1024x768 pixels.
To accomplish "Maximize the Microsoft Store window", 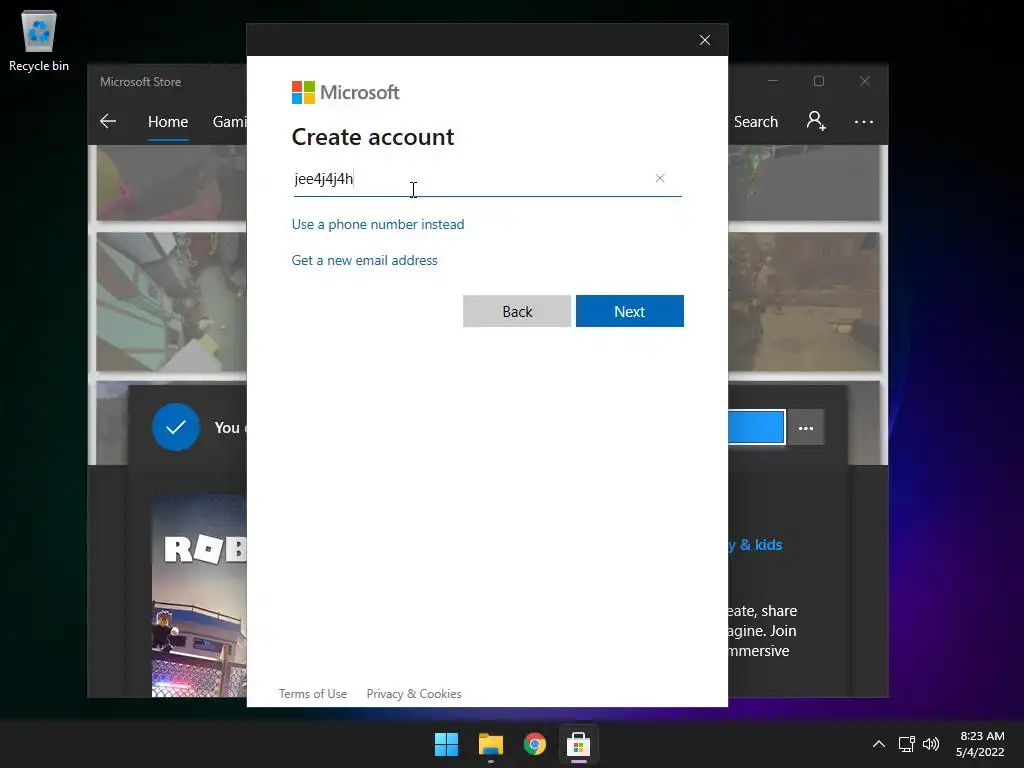I will pos(819,81).
